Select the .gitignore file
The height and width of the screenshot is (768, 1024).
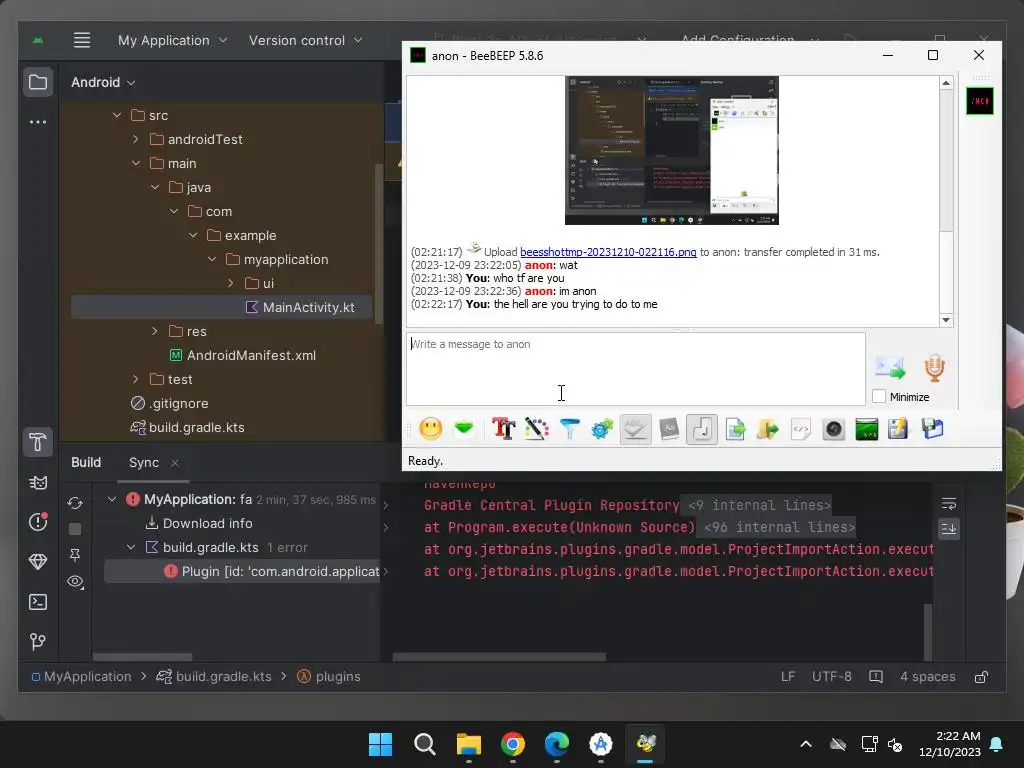click(x=169, y=404)
